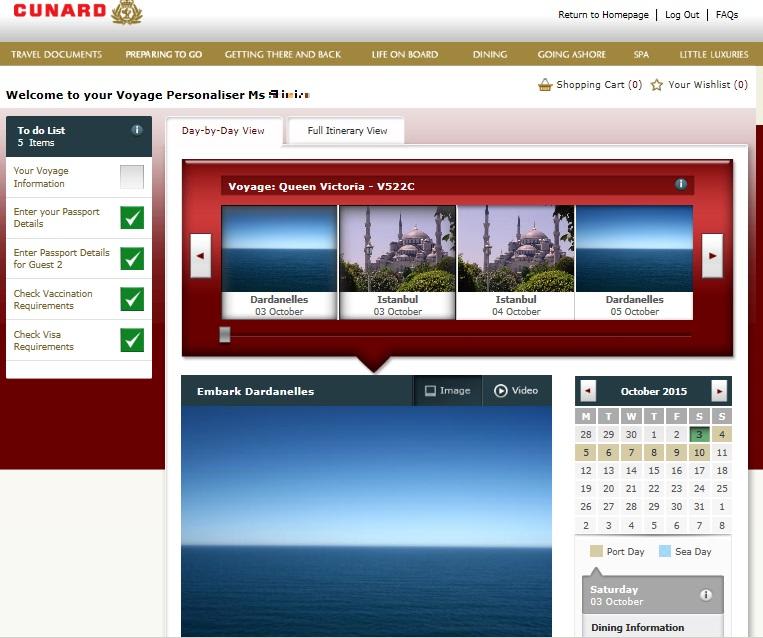Go to next calendar month
Viewport: 763px width, 638px height.
pos(719,391)
